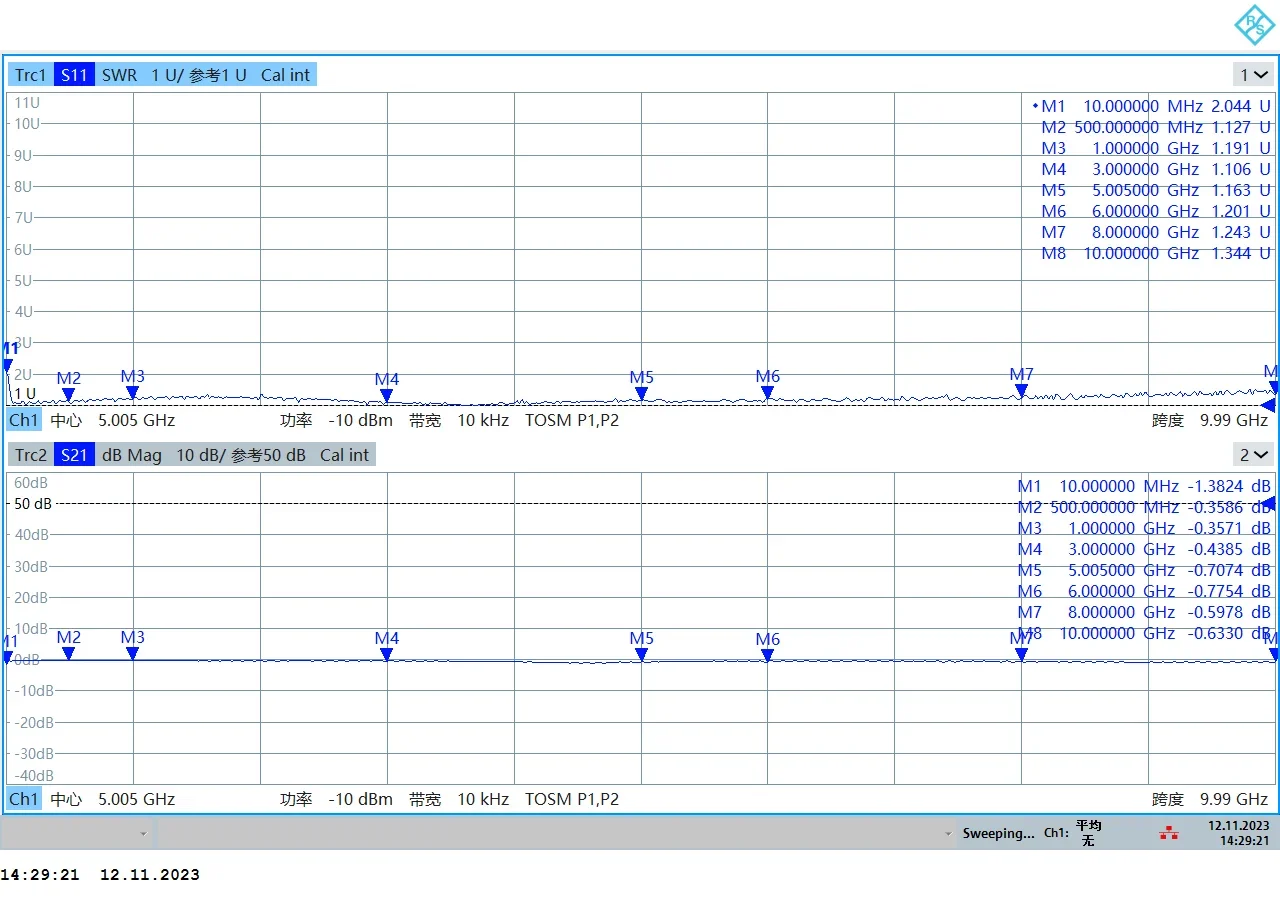Click the 'Sweeping...' status indicator
The width and height of the screenshot is (1280, 900).
point(998,833)
